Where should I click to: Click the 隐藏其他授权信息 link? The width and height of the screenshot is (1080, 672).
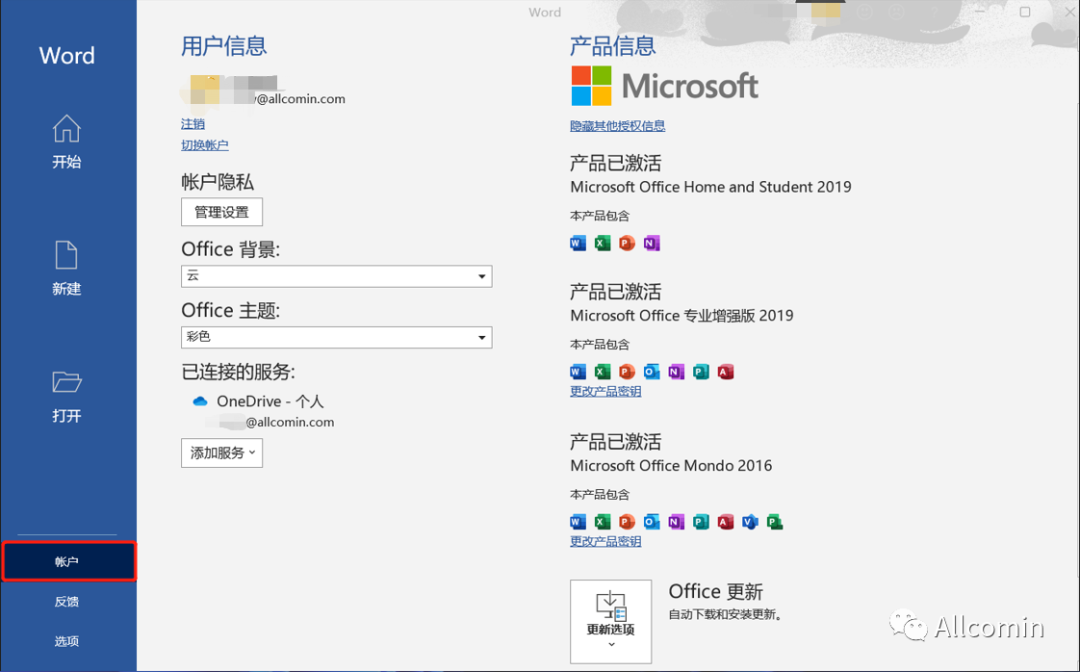[617, 126]
